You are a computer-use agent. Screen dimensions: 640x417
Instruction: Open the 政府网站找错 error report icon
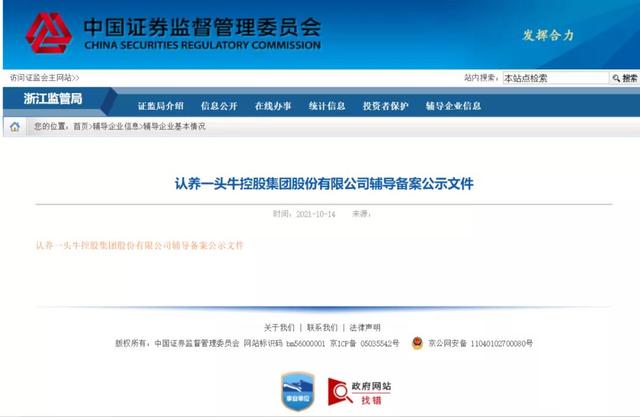(360, 392)
